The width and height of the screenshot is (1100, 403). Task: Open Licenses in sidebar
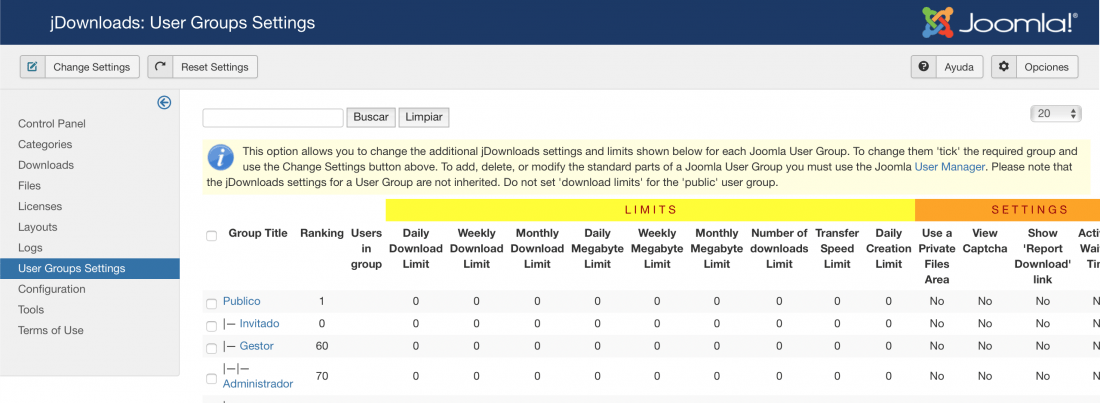[x=40, y=206]
